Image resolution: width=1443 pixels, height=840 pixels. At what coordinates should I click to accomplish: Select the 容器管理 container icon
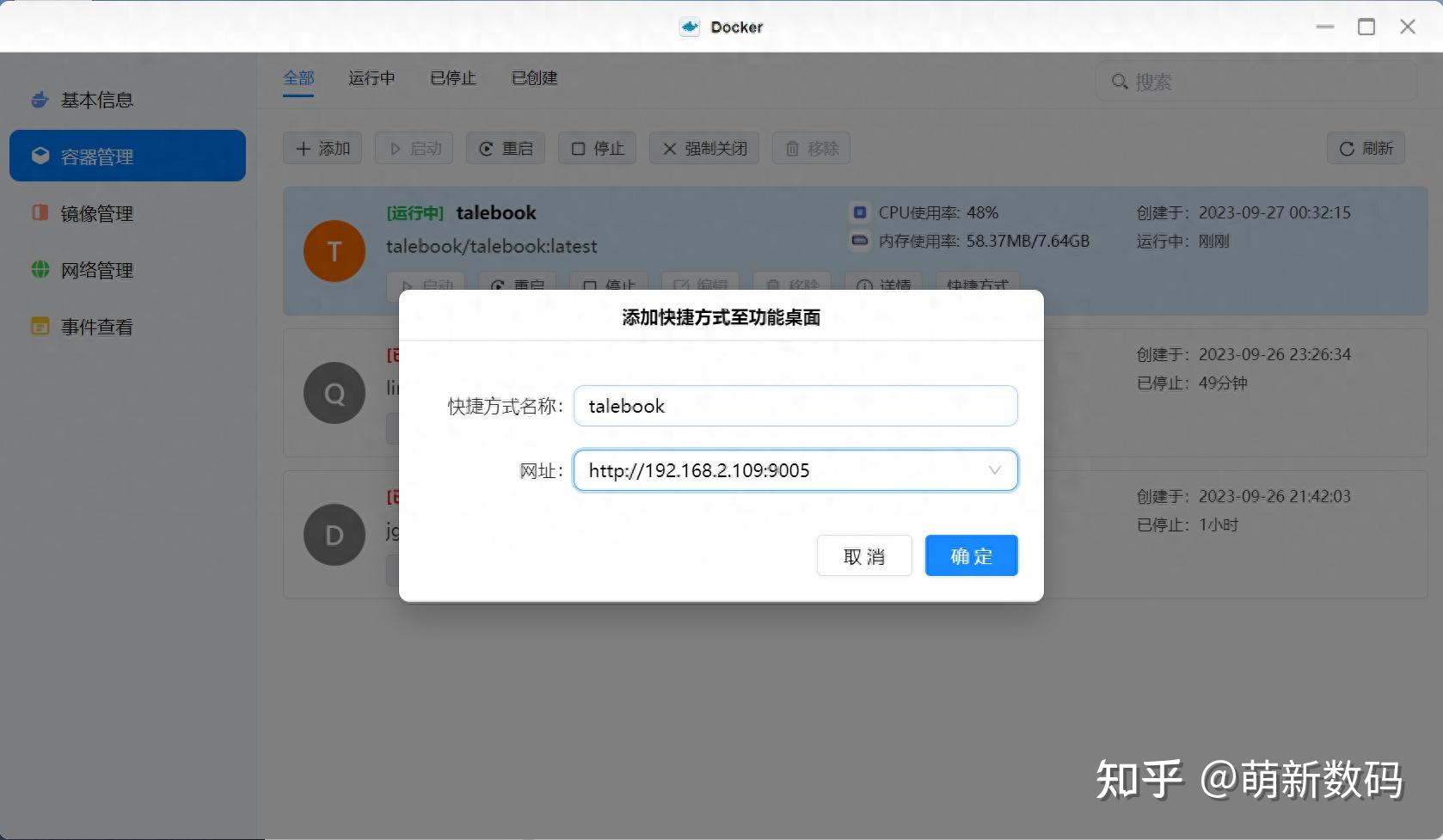click(x=39, y=156)
